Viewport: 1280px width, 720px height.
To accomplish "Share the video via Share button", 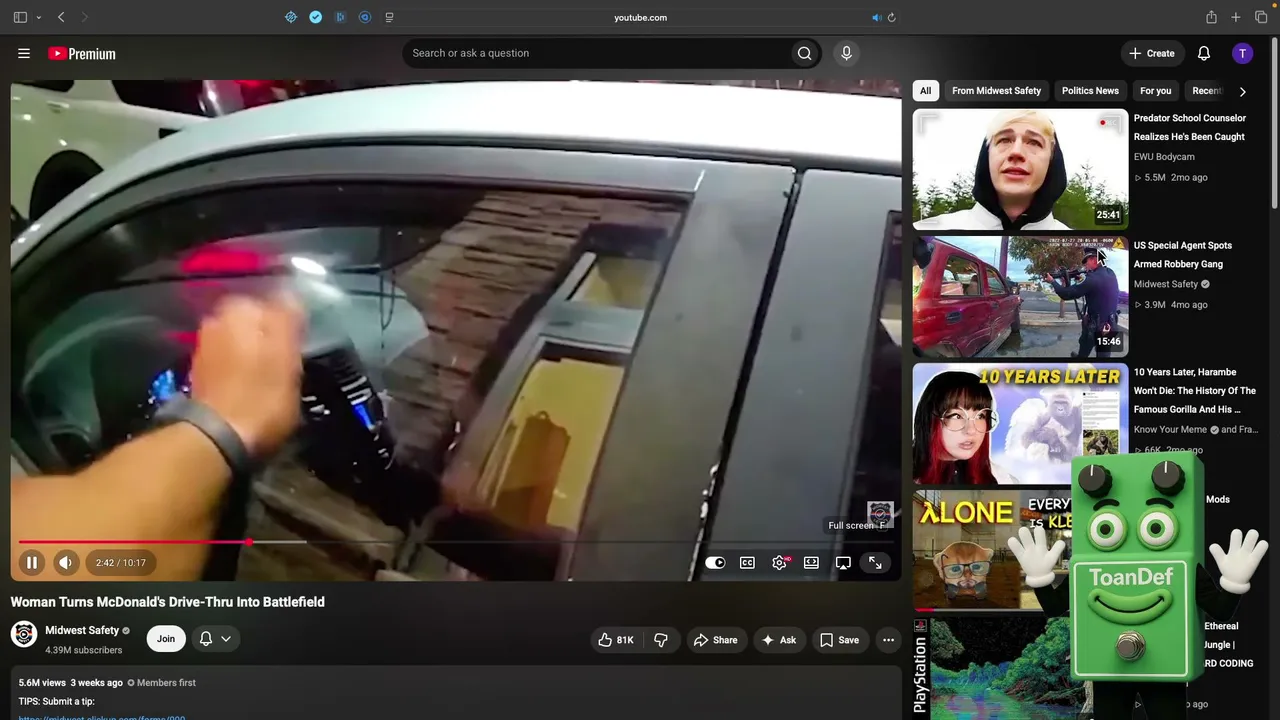I will point(715,640).
